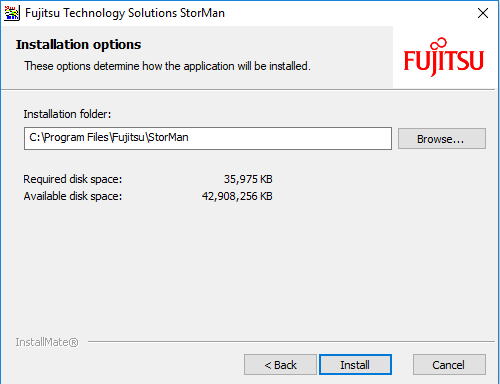Click the separator line beside InstallMate

coord(291,341)
